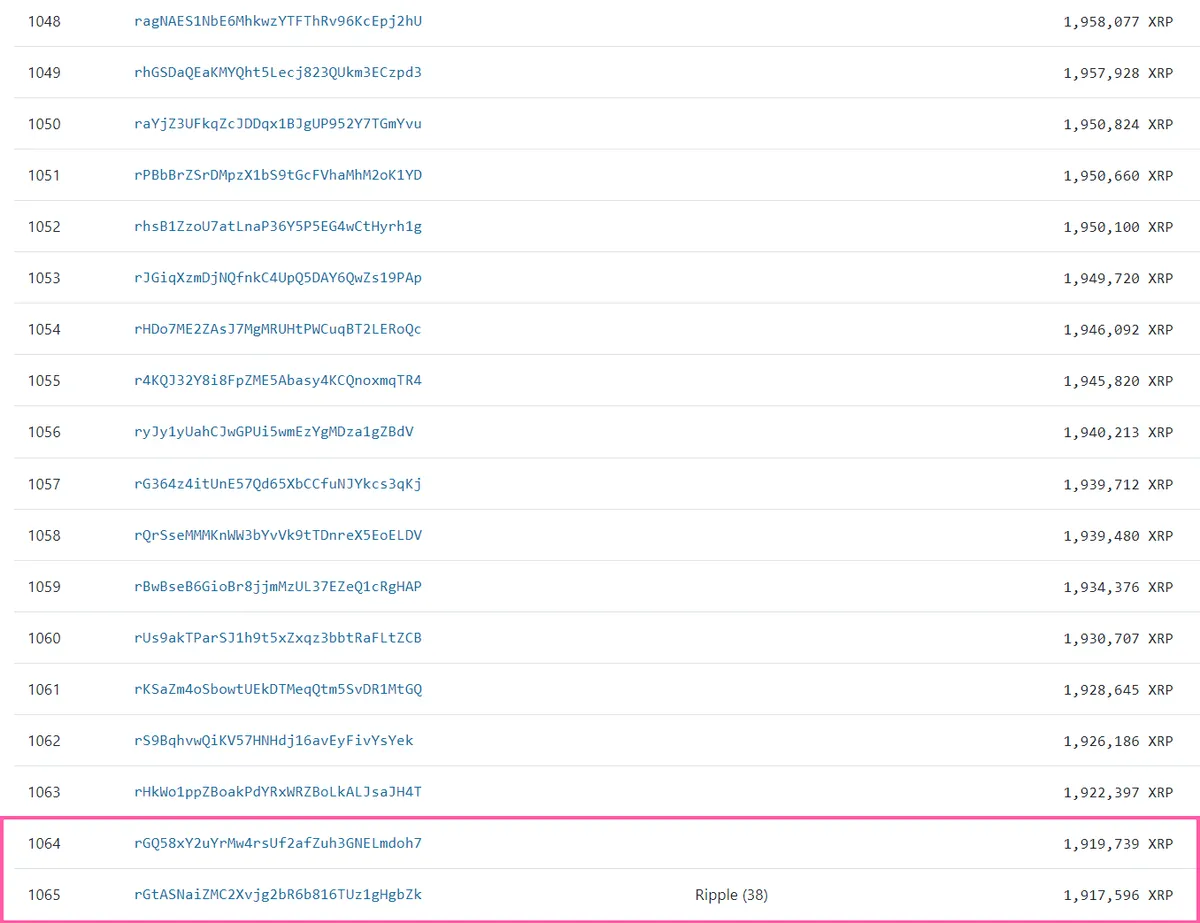Click balance 1,950,660 XRP

click(x=1118, y=175)
